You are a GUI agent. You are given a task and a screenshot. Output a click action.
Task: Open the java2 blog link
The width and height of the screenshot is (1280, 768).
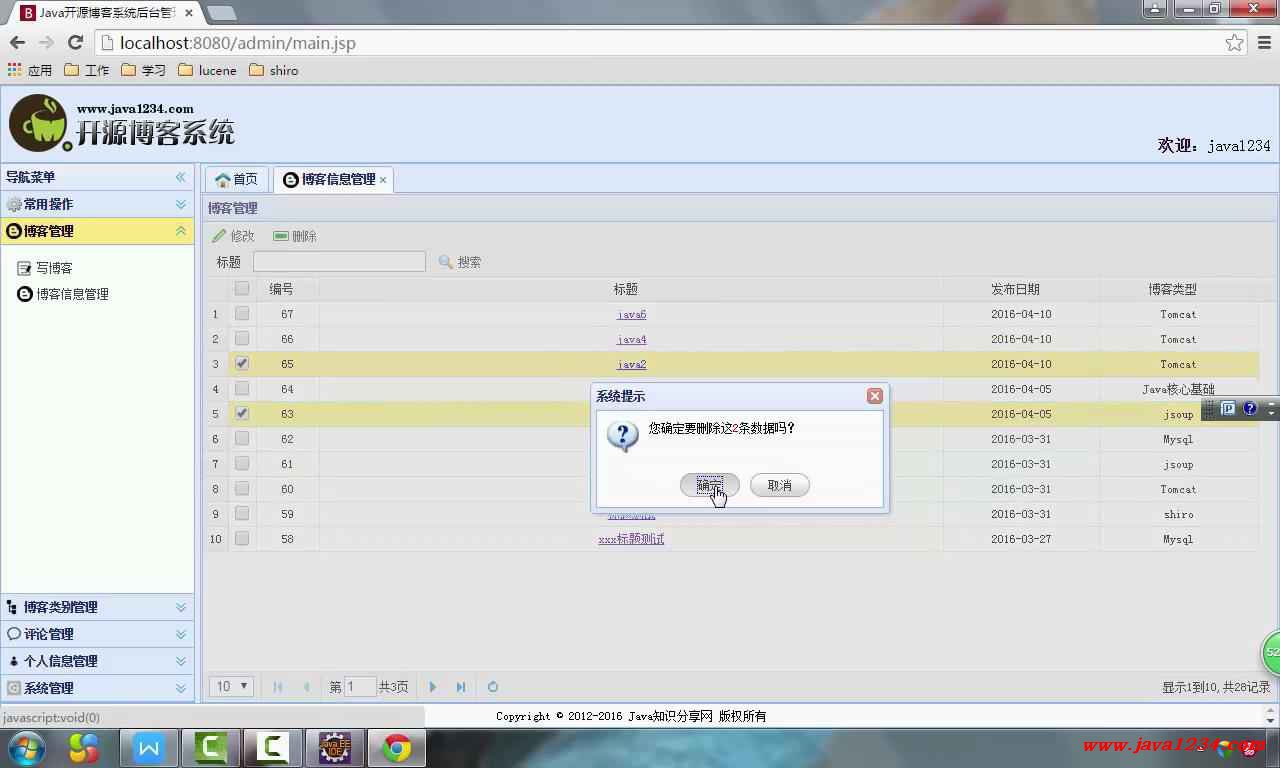coord(631,364)
